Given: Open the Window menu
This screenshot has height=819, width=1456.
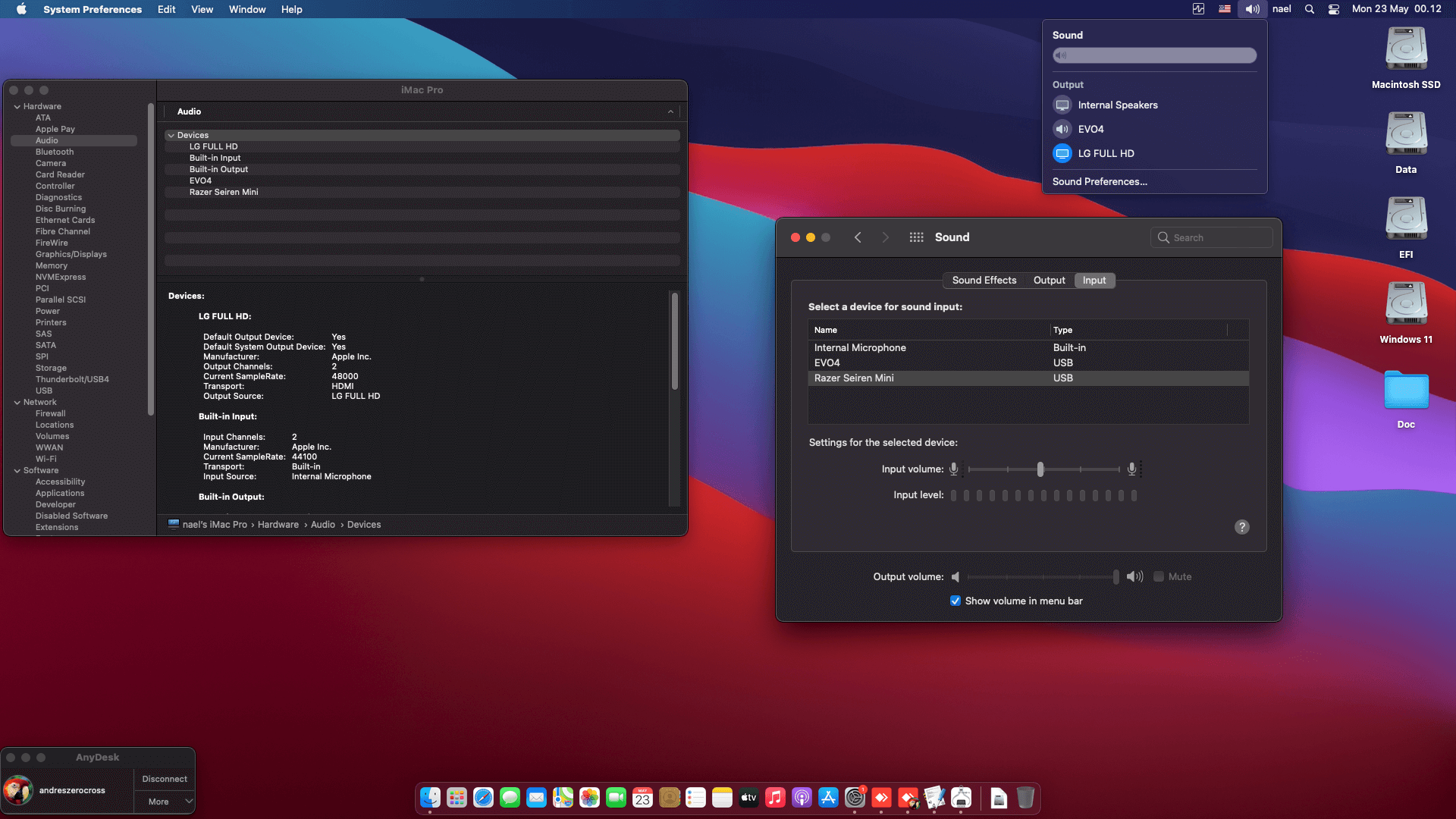Looking at the screenshot, I should [x=246, y=9].
